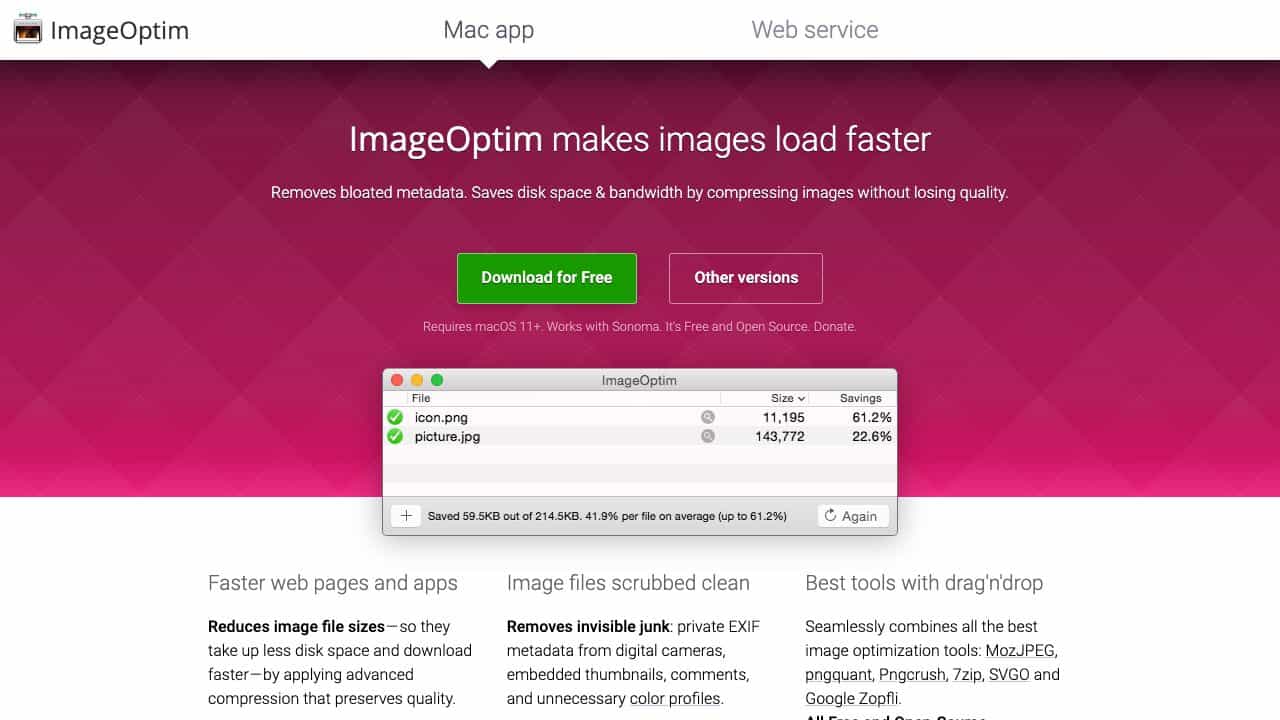The image size is (1280, 720).
Task: Click the Again button
Action: coord(853,516)
